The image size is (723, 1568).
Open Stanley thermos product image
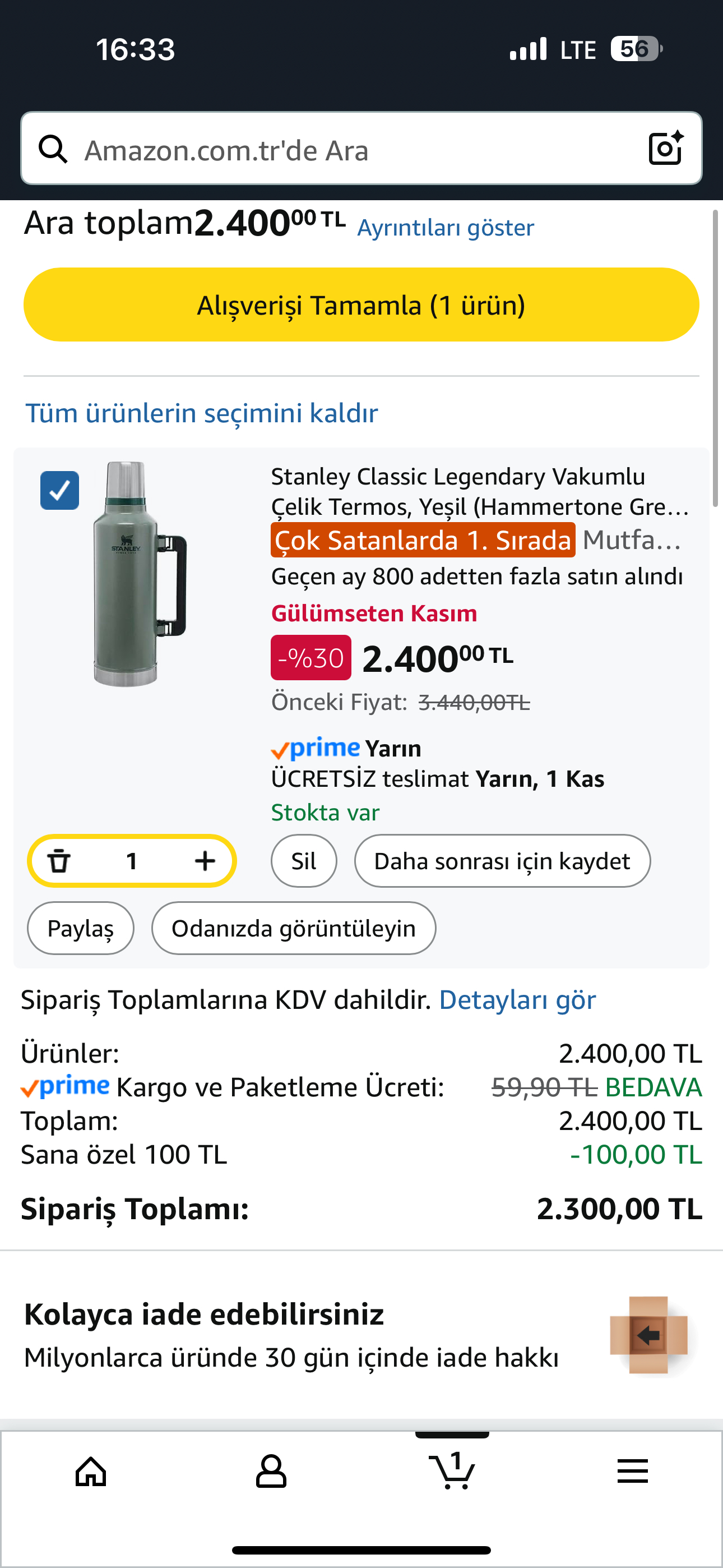[140, 573]
